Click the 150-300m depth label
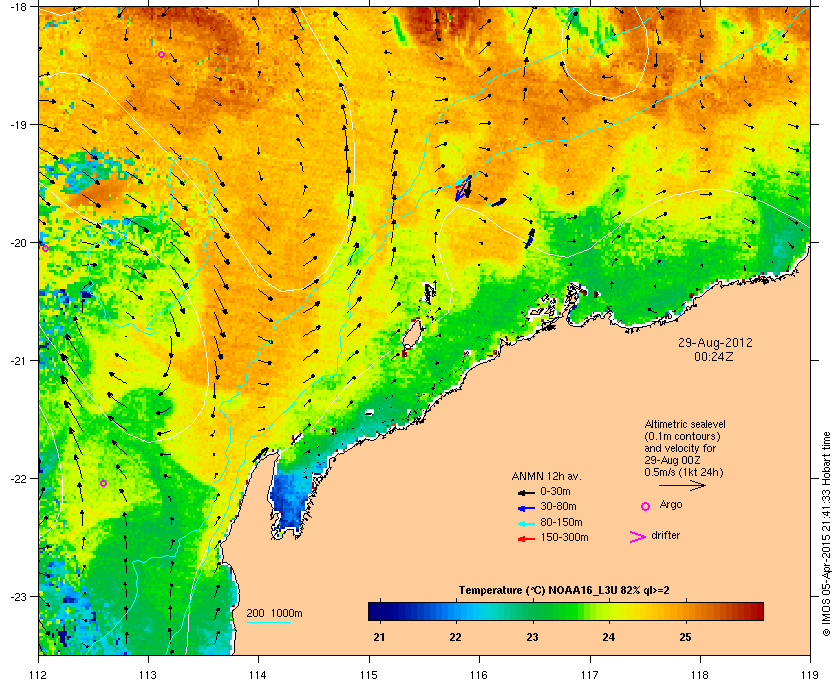The height and width of the screenshot is (680, 840). tap(564, 537)
